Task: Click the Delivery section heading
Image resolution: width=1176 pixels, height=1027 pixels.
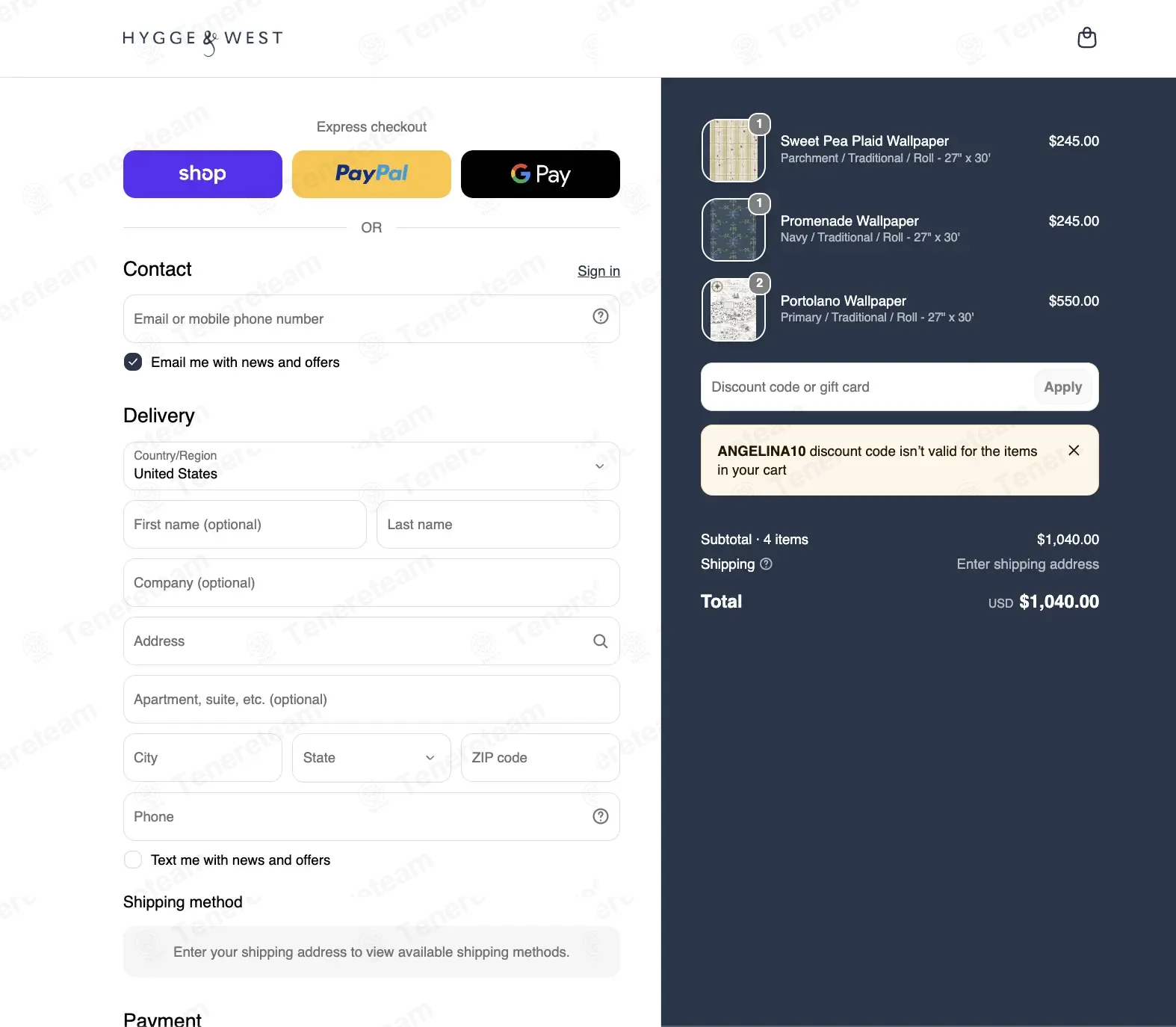Action: [159, 416]
